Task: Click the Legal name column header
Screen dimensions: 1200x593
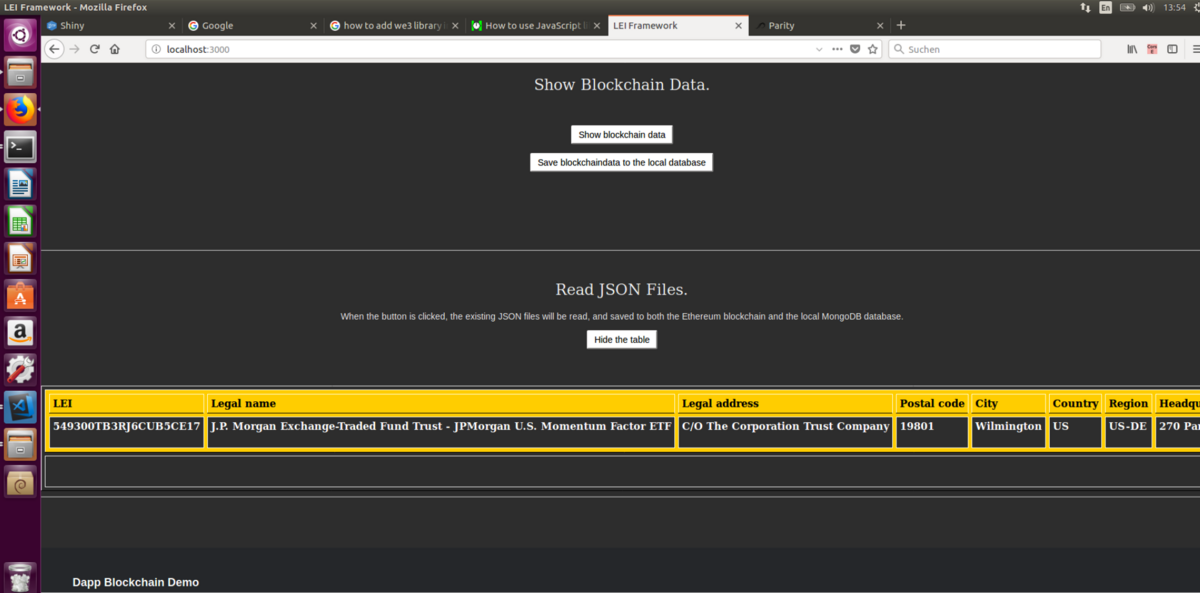Action: click(441, 403)
